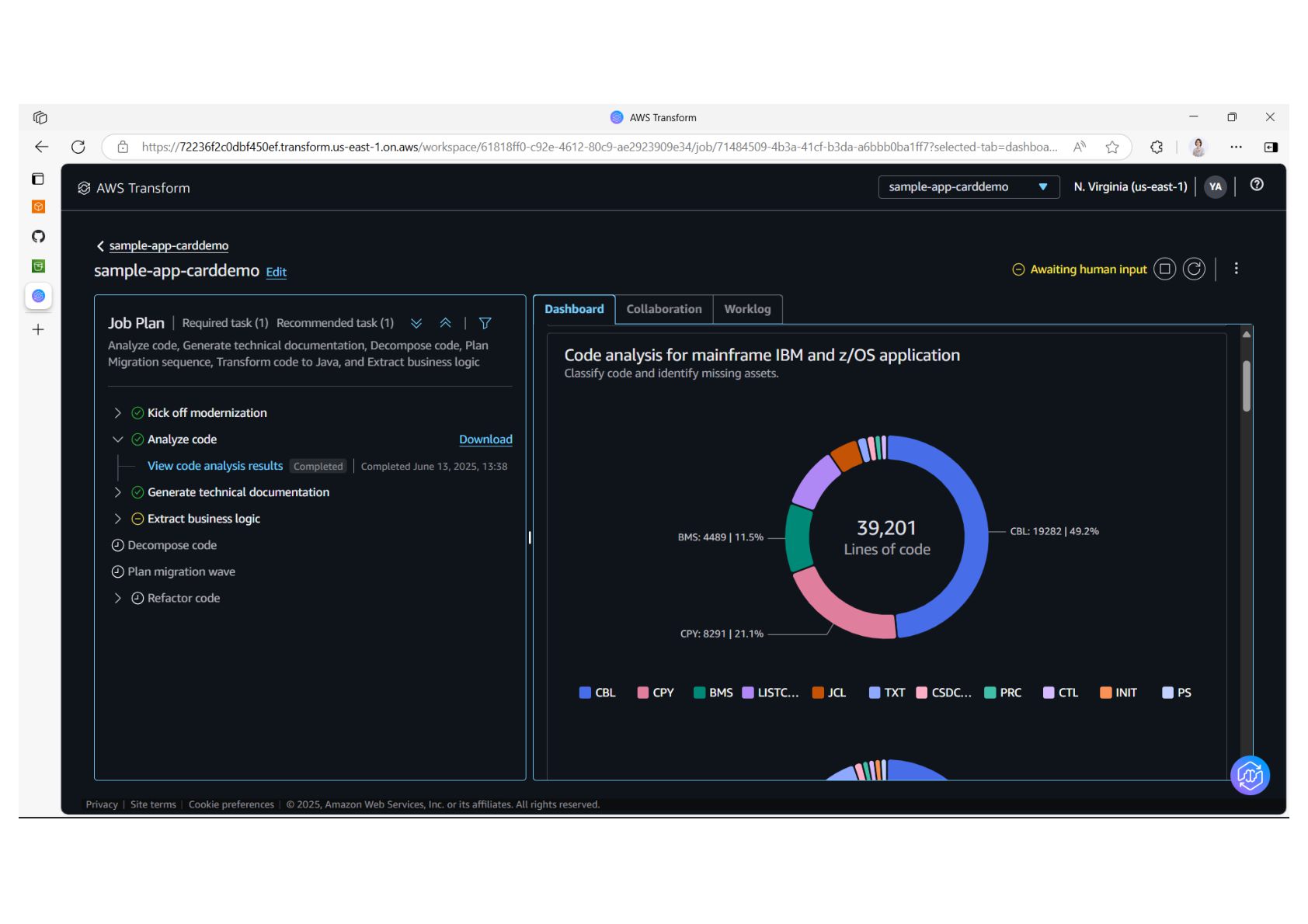Expand the Generate technical documentation step
The width and height of the screenshot is (1308, 924).
point(118,492)
